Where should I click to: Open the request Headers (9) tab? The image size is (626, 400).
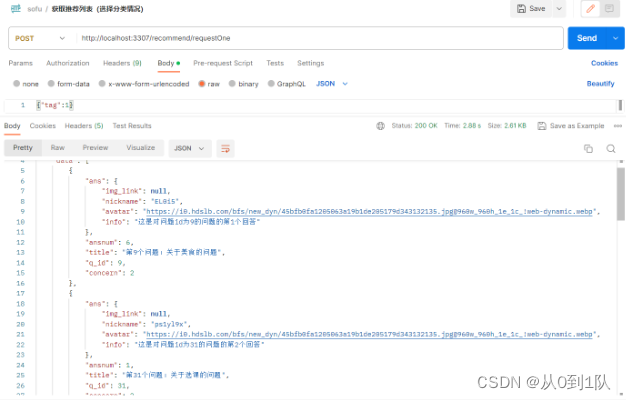click(x=122, y=63)
